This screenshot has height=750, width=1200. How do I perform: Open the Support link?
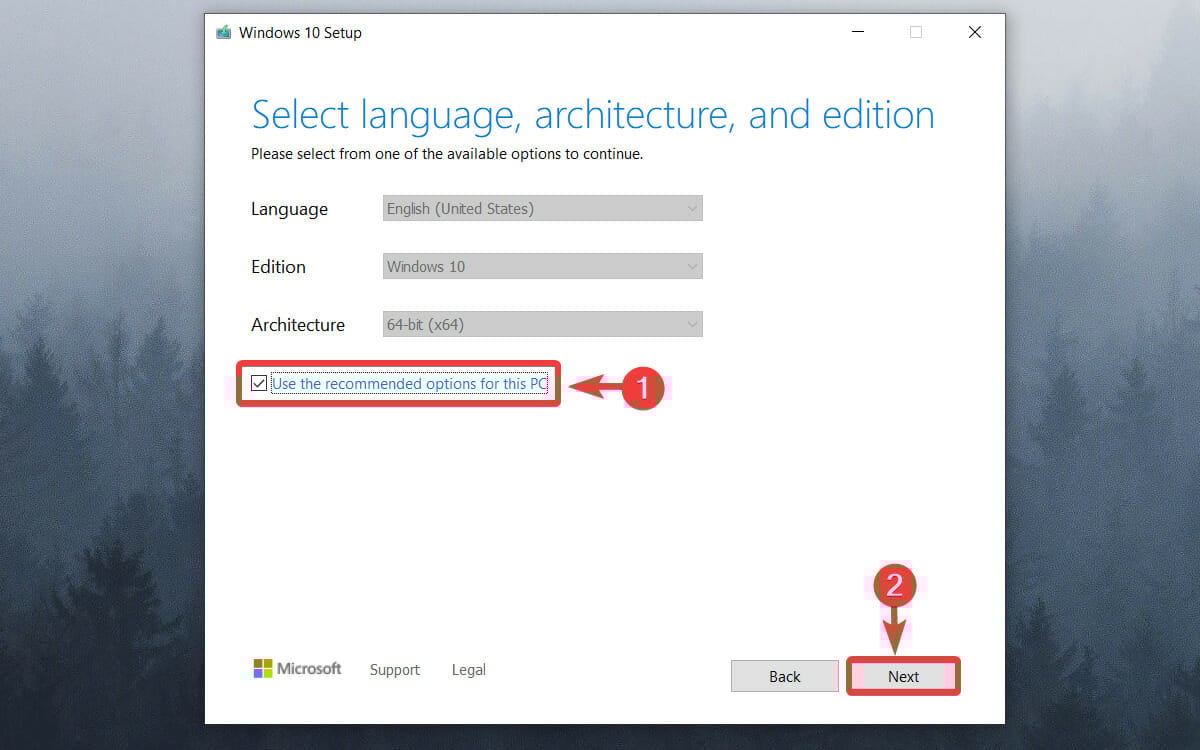click(x=395, y=670)
